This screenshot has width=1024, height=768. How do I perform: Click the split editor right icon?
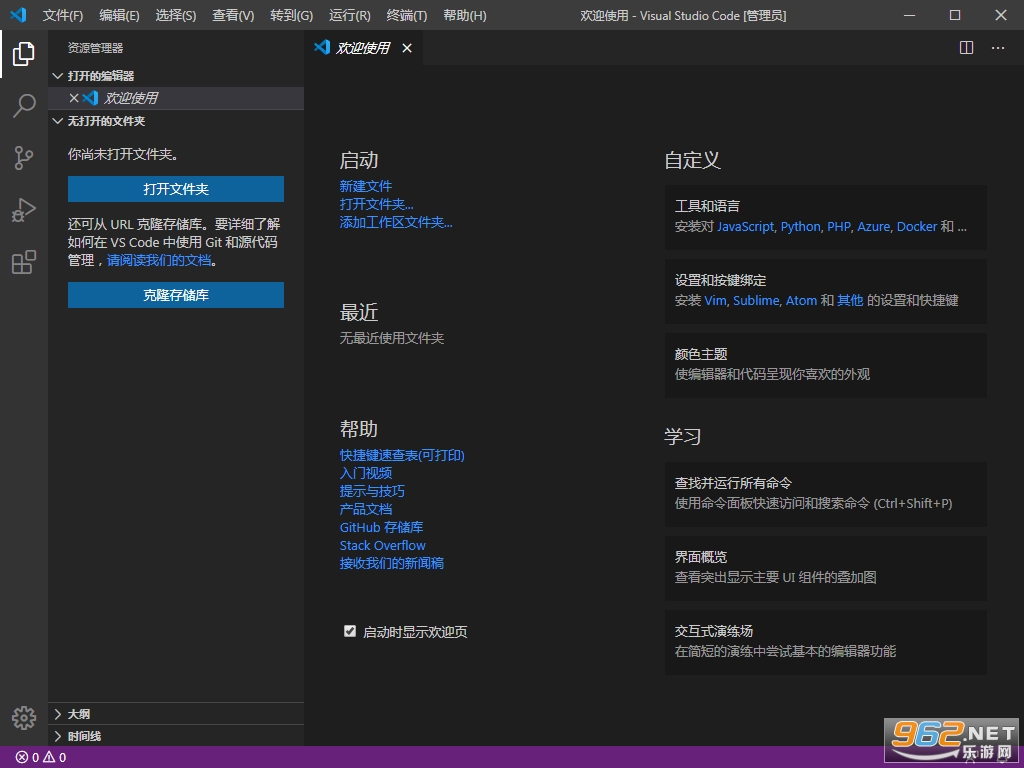tap(966, 48)
